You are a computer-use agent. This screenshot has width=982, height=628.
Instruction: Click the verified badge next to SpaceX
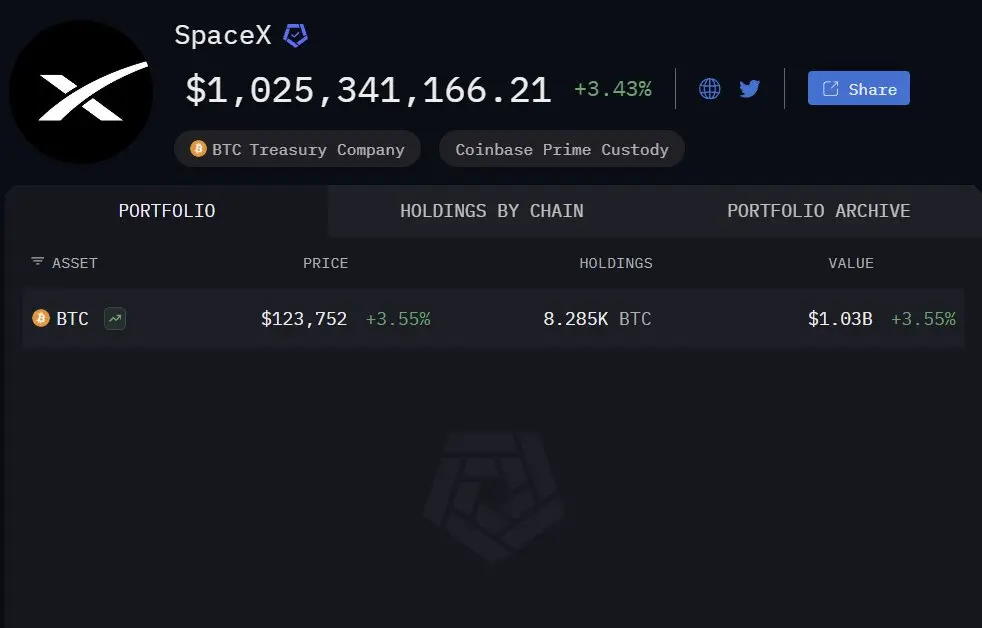click(296, 36)
